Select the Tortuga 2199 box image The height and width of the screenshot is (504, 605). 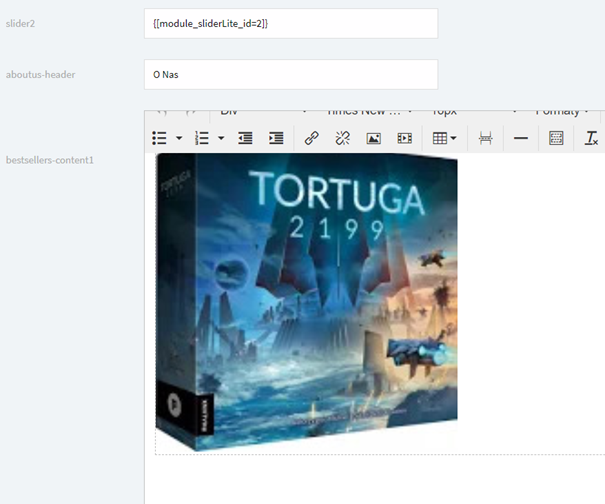coord(306,302)
